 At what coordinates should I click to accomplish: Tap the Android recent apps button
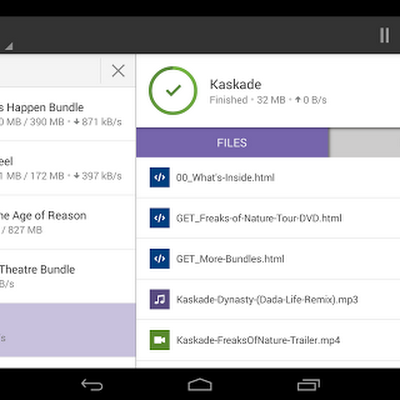[308, 385]
